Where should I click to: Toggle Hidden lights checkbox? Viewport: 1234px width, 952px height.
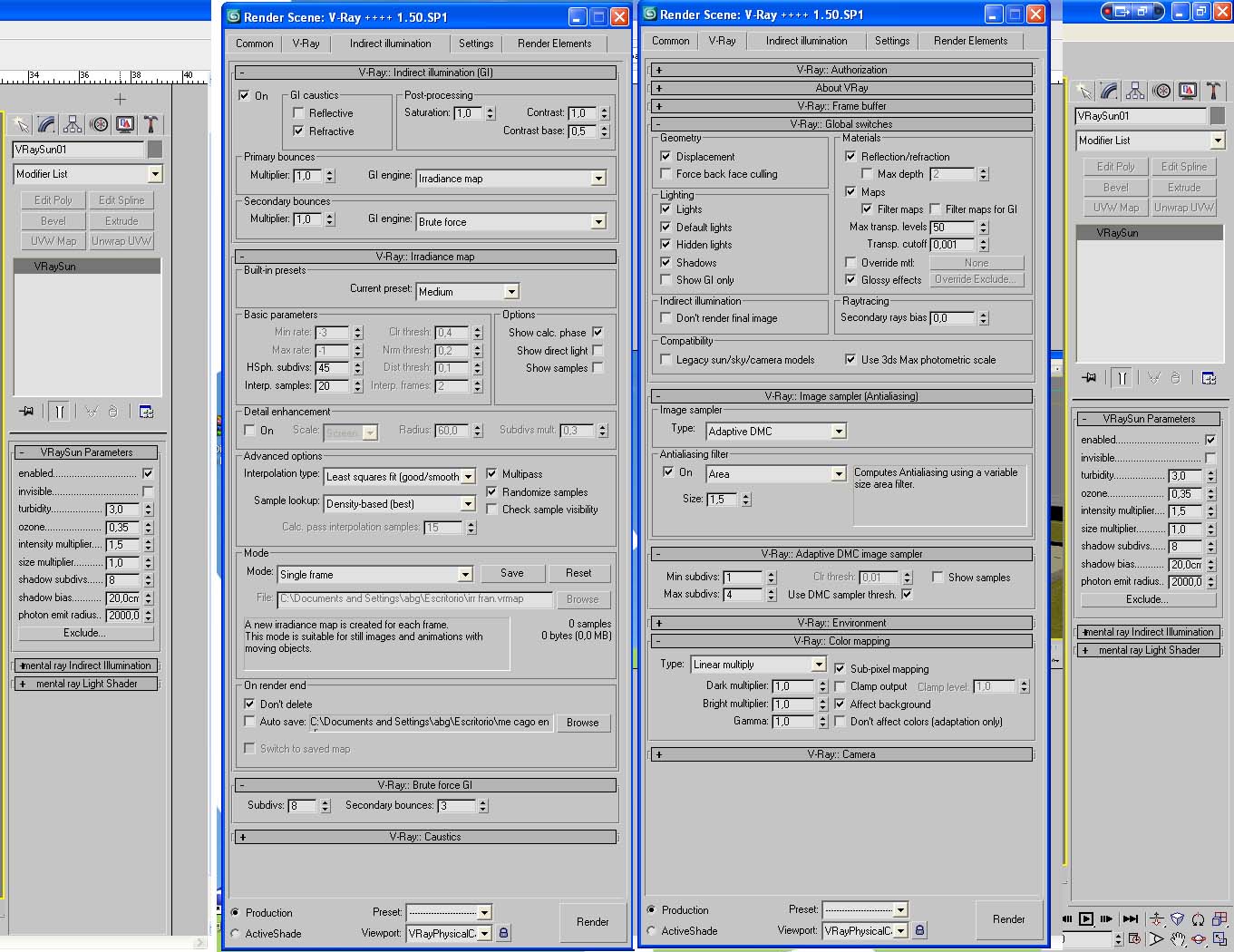click(666, 244)
